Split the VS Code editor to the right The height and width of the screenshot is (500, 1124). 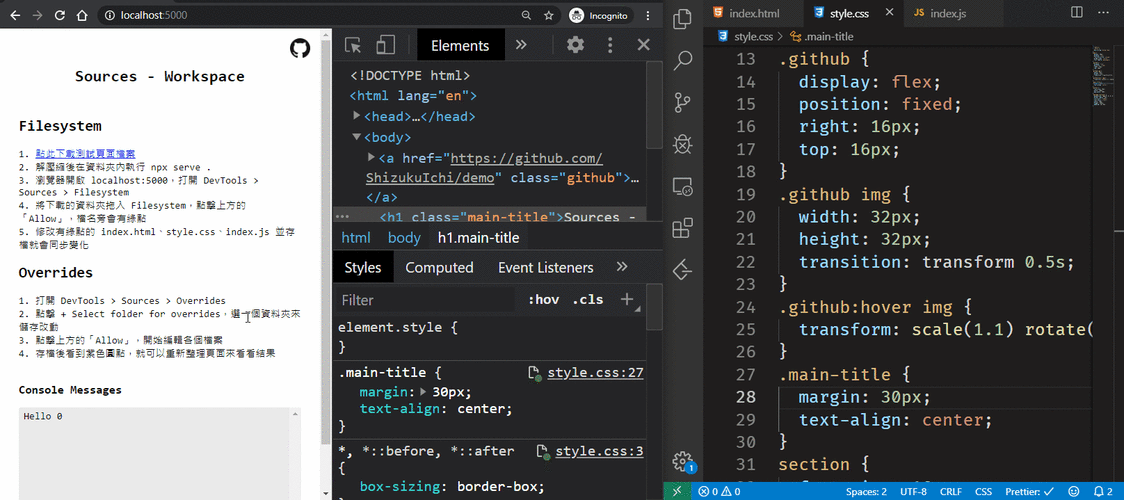1076,13
